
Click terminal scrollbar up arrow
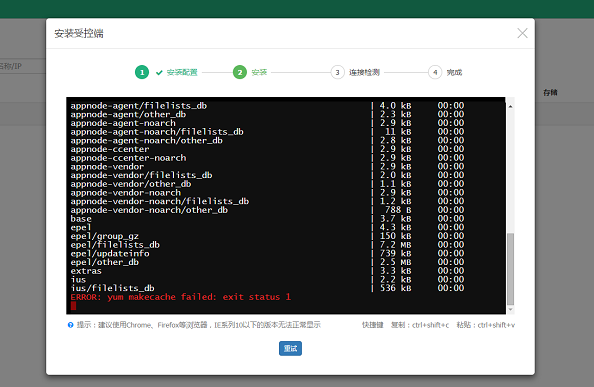(510, 106)
